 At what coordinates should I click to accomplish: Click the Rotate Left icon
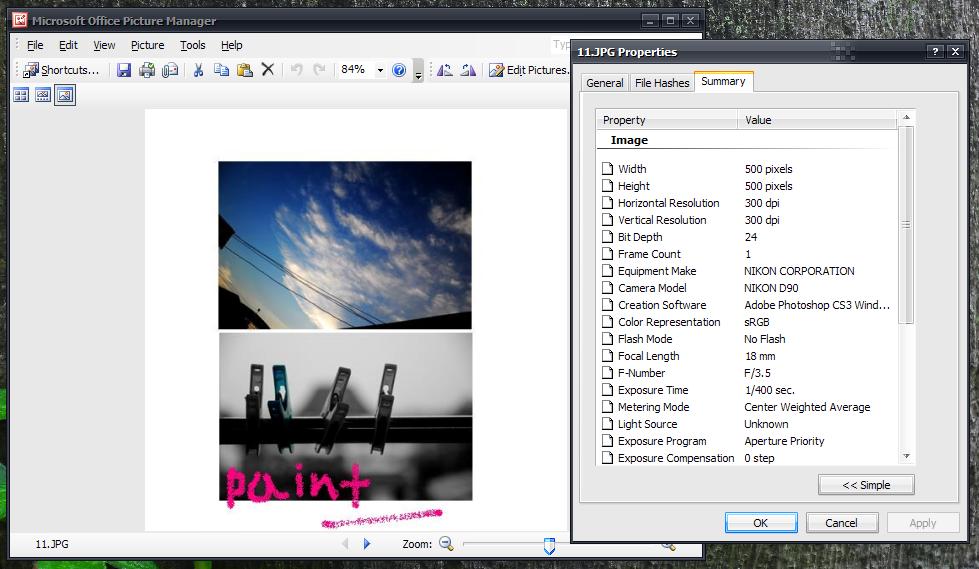click(445, 70)
